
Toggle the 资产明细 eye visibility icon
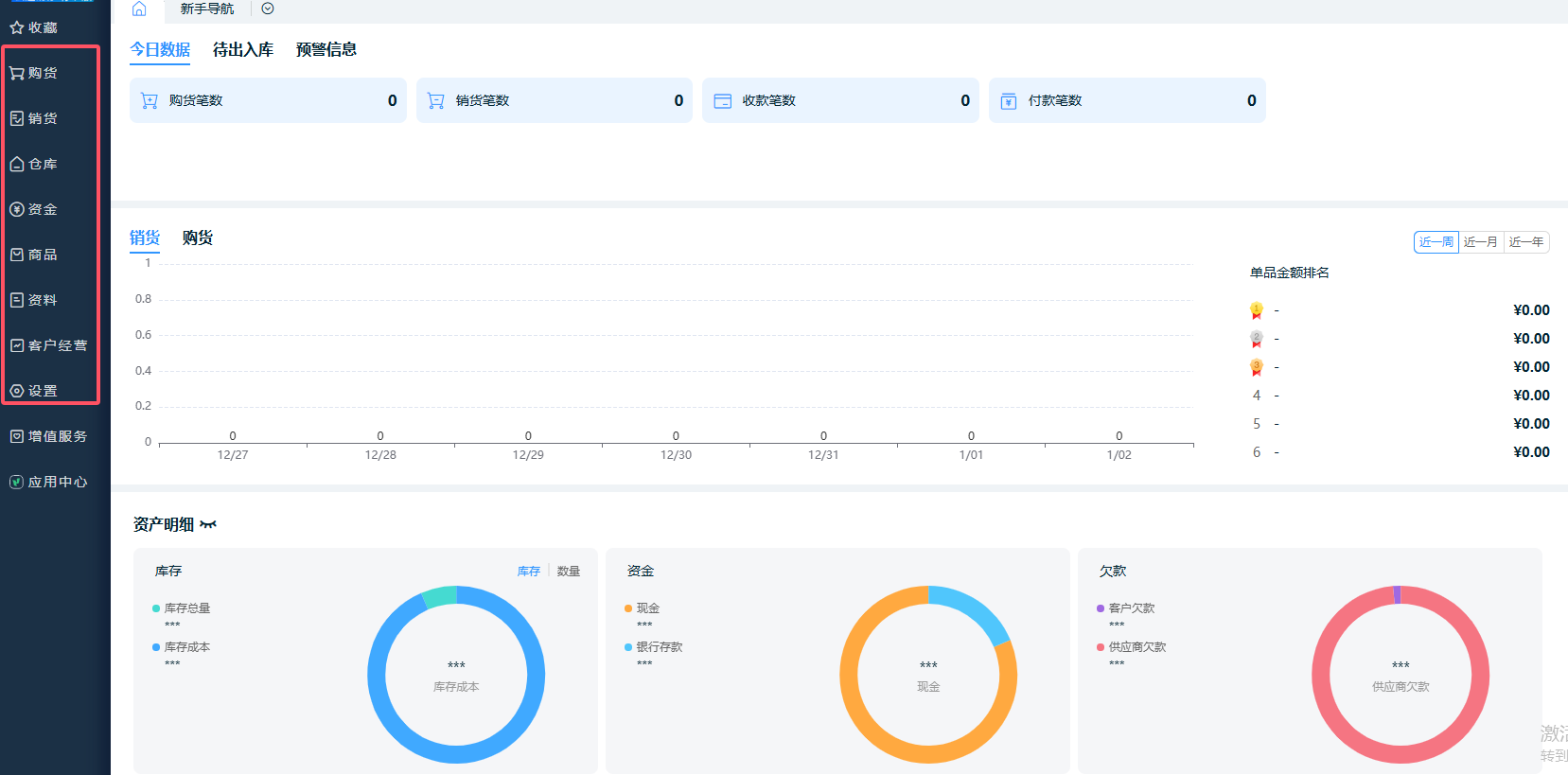(208, 524)
